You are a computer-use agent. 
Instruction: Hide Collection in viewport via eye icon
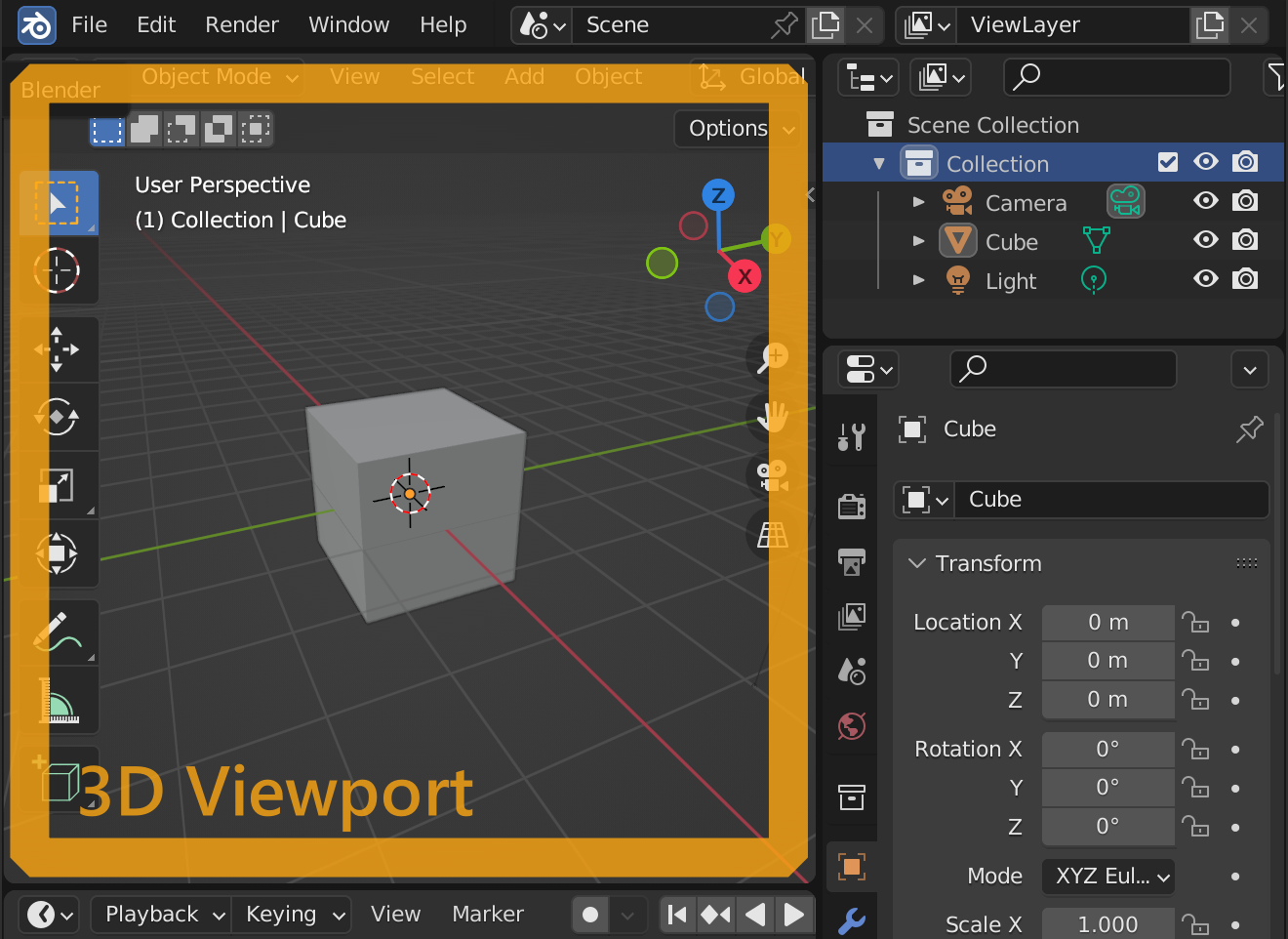[x=1206, y=162]
